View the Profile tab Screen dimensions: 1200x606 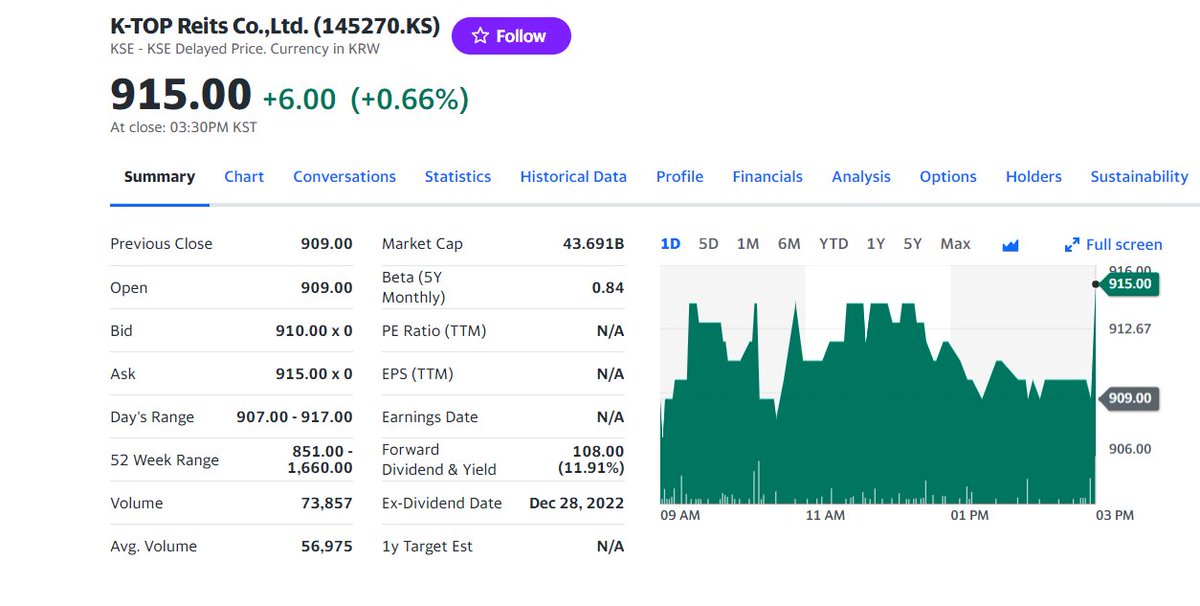pyautogui.click(x=680, y=177)
